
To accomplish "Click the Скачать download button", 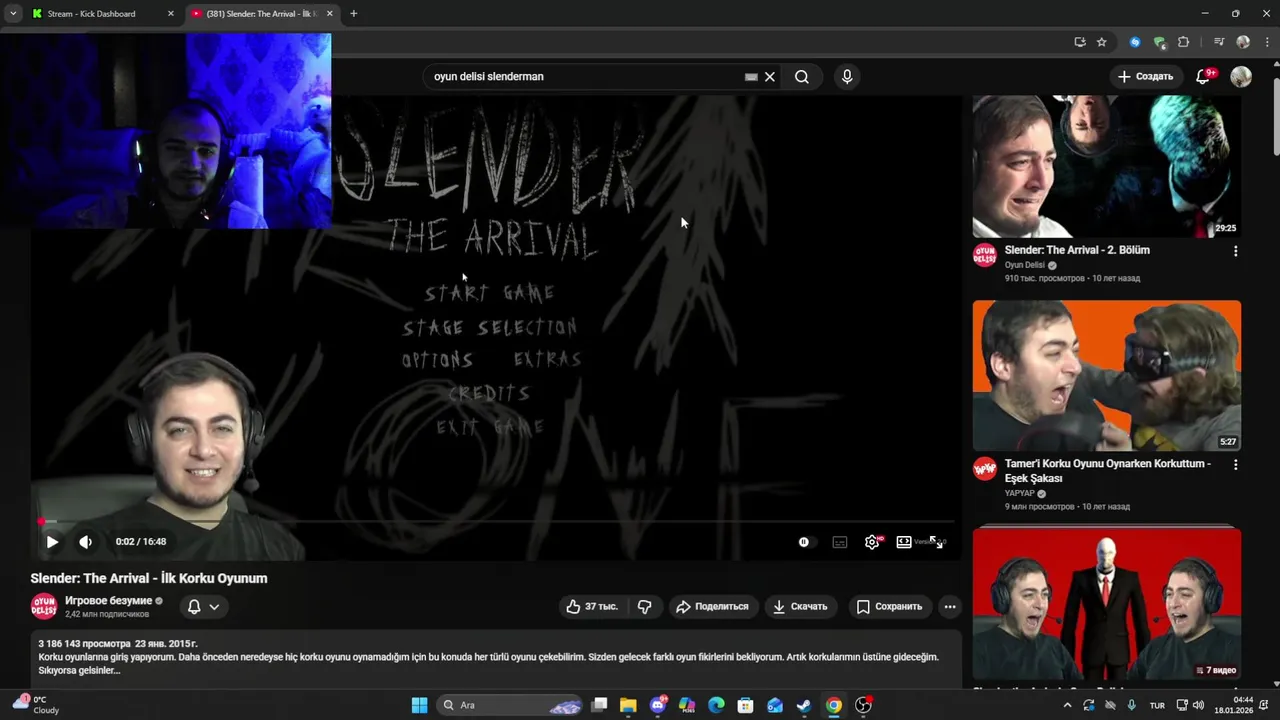I will (800, 607).
